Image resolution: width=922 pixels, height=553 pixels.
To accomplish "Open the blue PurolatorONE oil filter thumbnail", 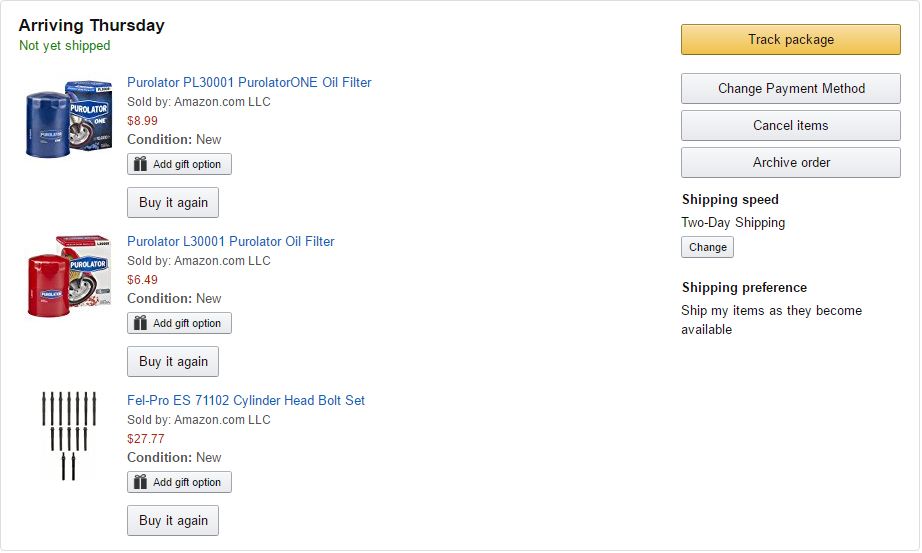I will pos(69,119).
